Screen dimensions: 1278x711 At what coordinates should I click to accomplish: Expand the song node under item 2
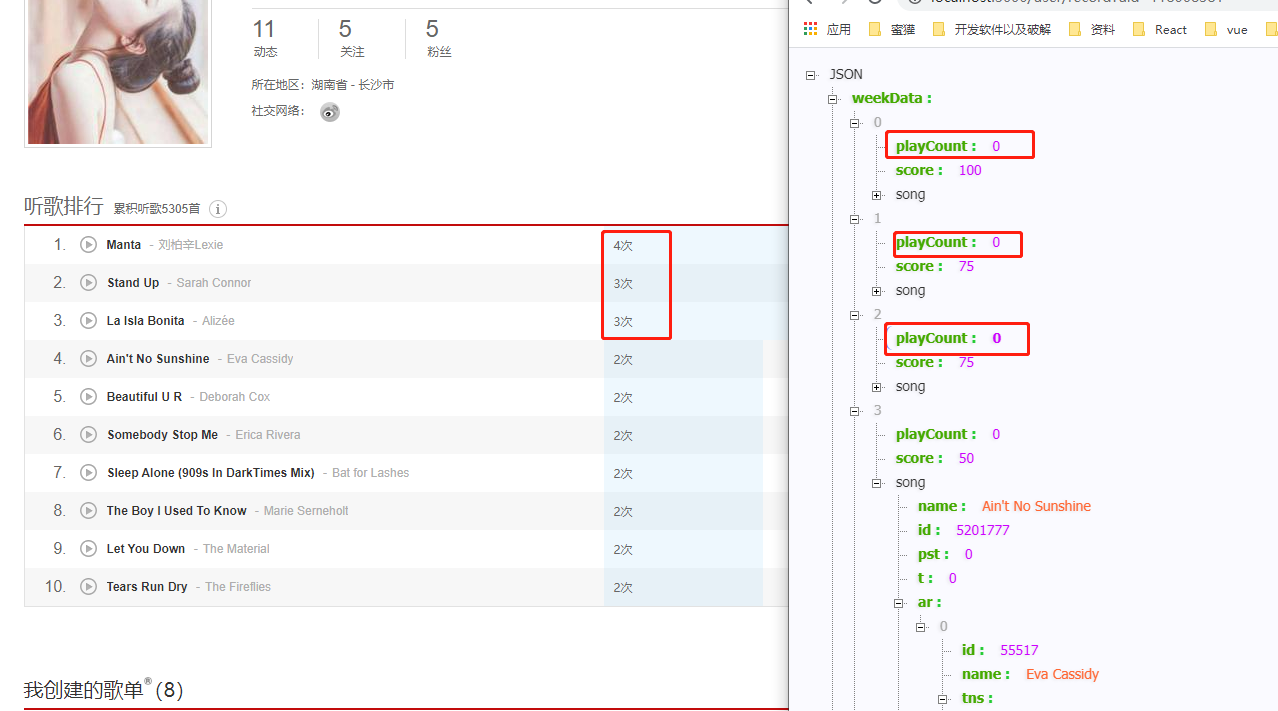[876, 387]
